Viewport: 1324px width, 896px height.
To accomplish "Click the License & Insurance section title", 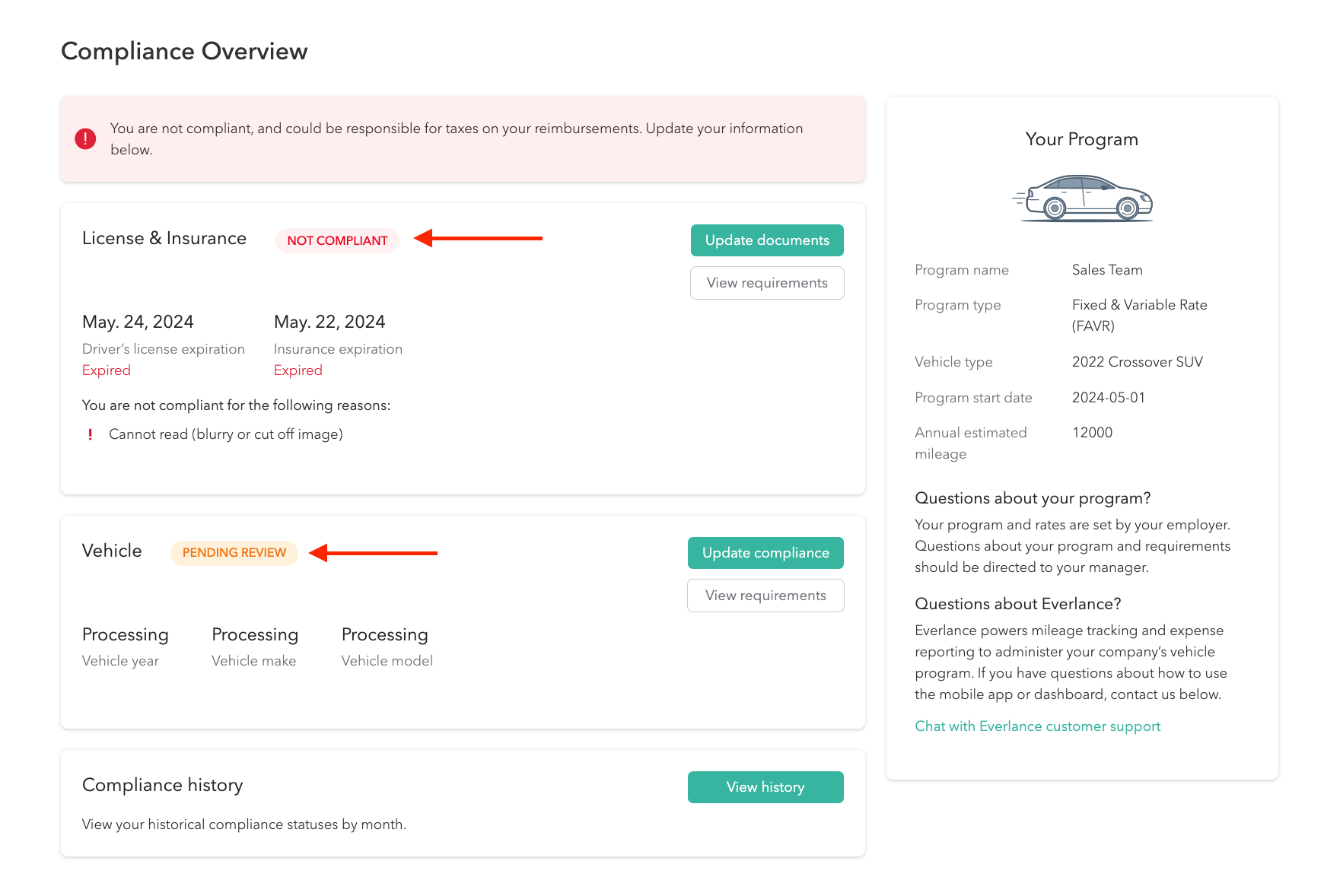I will click(164, 238).
